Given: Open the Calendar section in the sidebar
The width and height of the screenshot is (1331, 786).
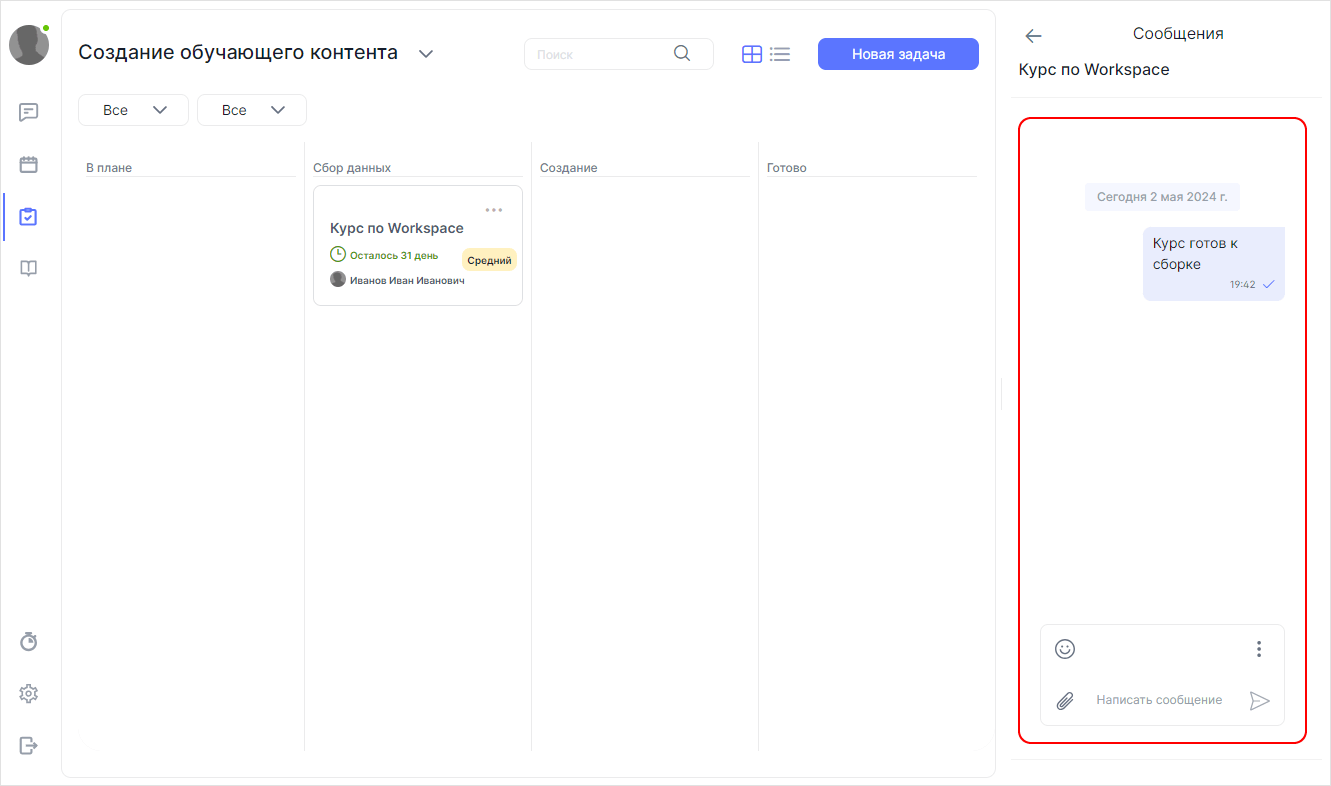Looking at the screenshot, I should click(28, 164).
